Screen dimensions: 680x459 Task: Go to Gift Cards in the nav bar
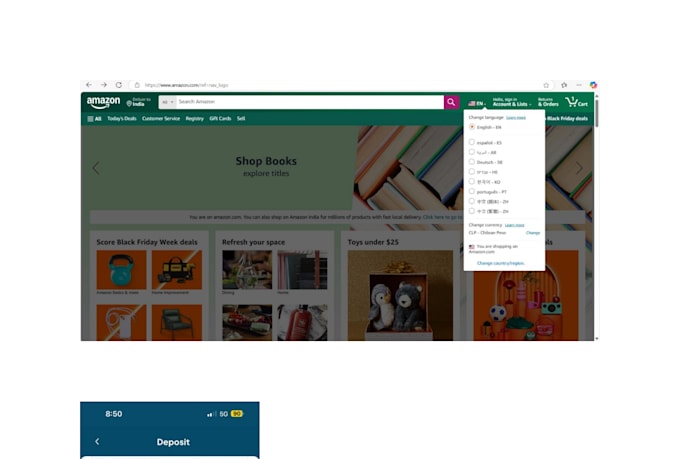(x=220, y=118)
